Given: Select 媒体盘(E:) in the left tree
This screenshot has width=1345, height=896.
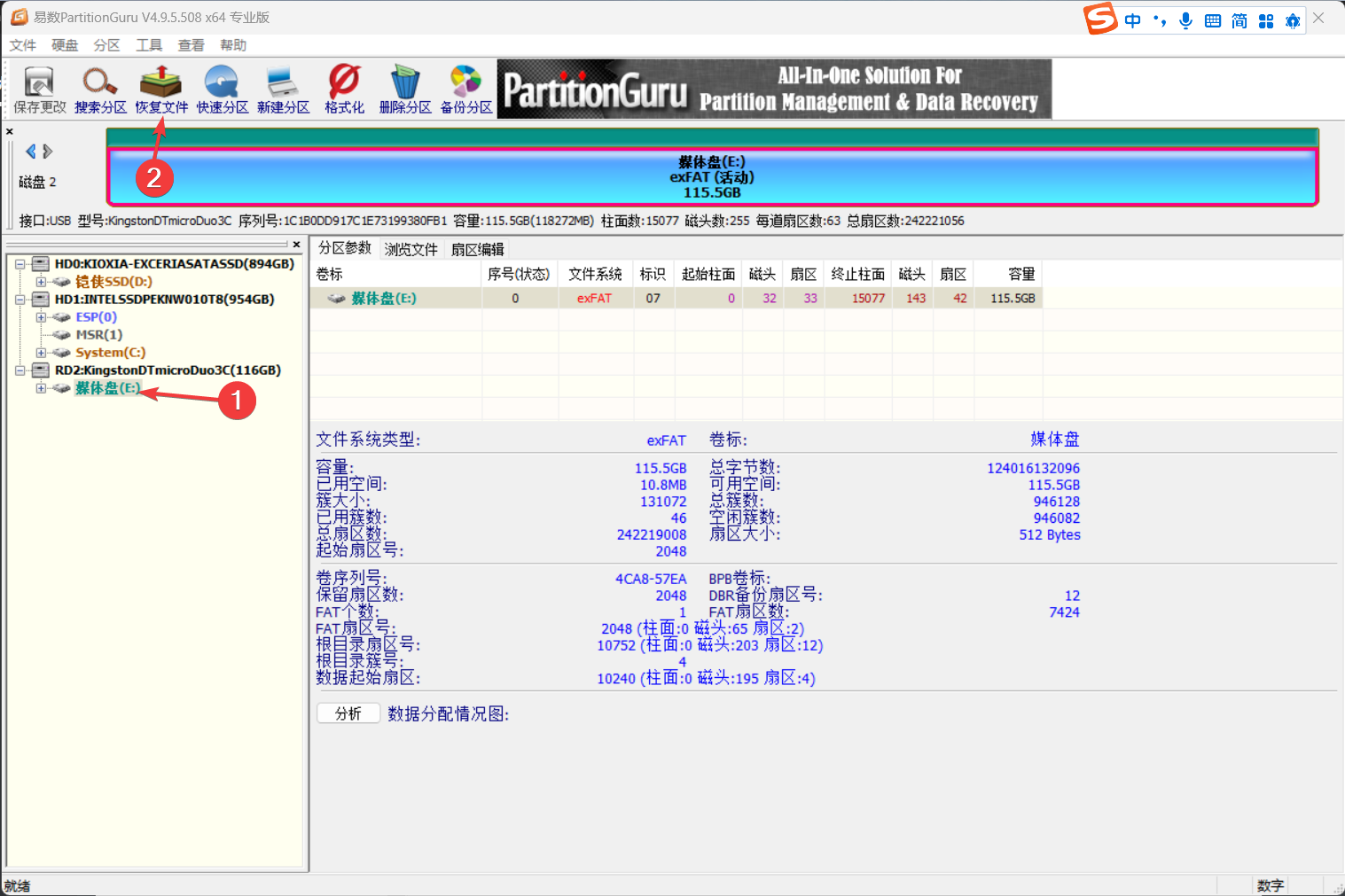Looking at the screenshot, I should tap(107, 388).
